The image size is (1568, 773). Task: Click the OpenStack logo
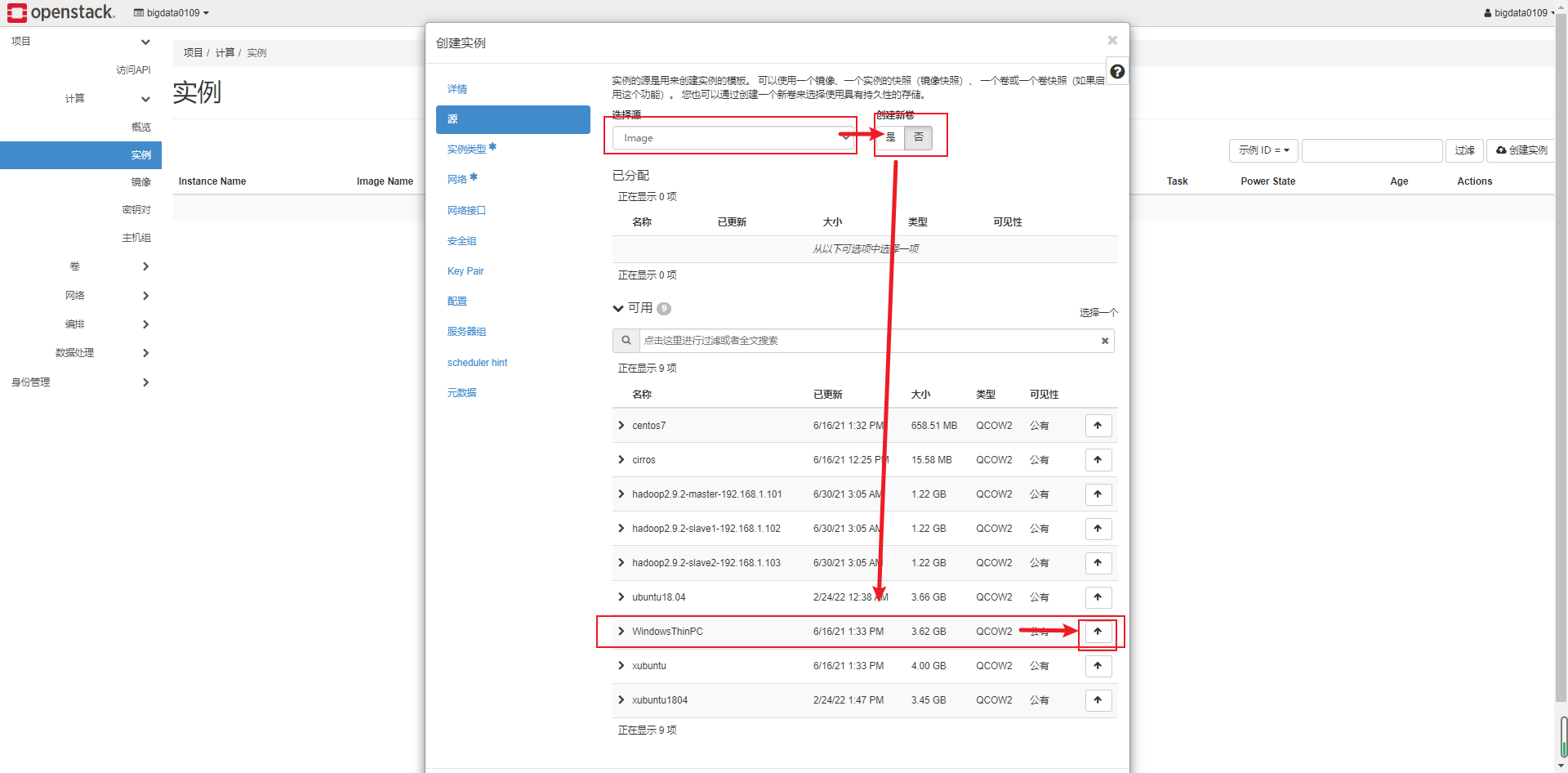coord(61,12)
